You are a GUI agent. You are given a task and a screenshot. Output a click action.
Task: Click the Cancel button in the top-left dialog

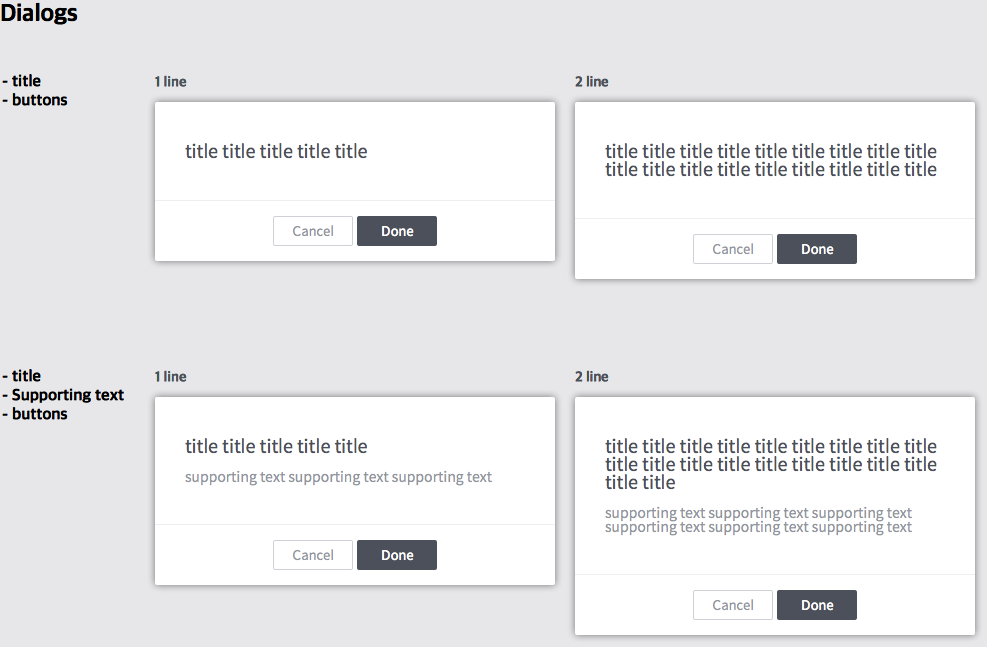(312, 231)
